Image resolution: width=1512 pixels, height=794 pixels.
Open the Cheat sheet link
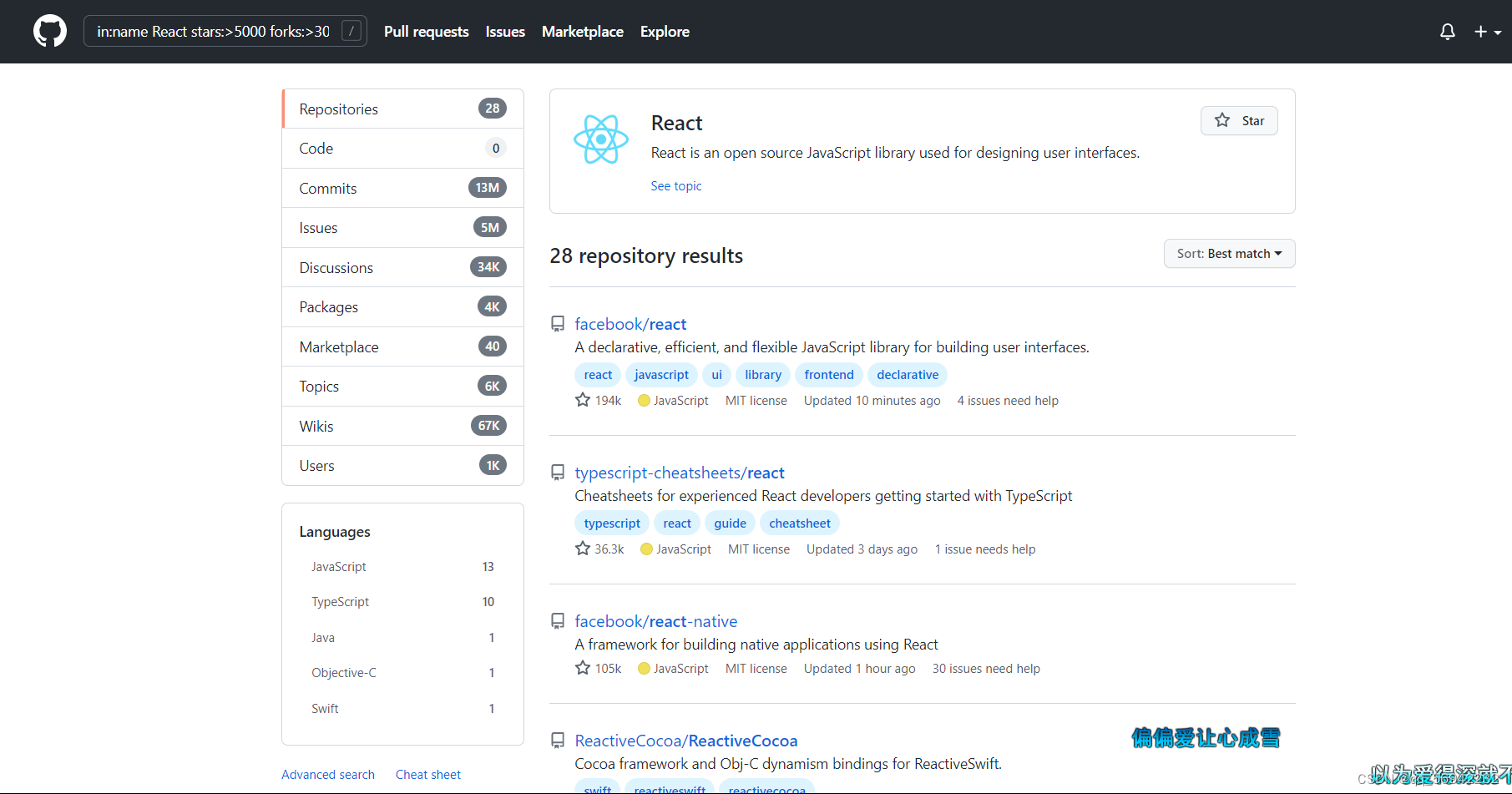pos(428,775)
